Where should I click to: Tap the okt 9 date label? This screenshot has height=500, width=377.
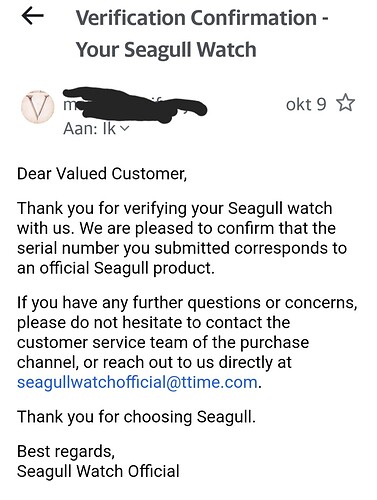click(x=306, y=104)
